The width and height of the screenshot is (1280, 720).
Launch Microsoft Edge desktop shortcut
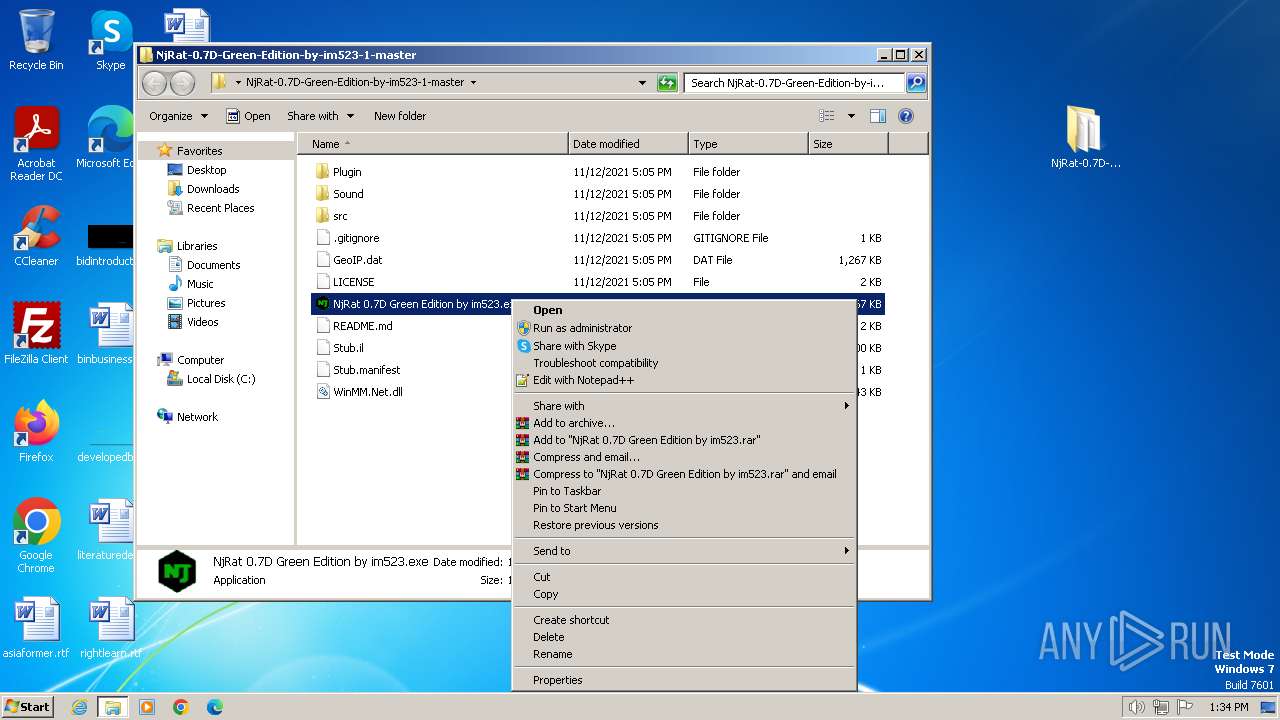point(106,138)
